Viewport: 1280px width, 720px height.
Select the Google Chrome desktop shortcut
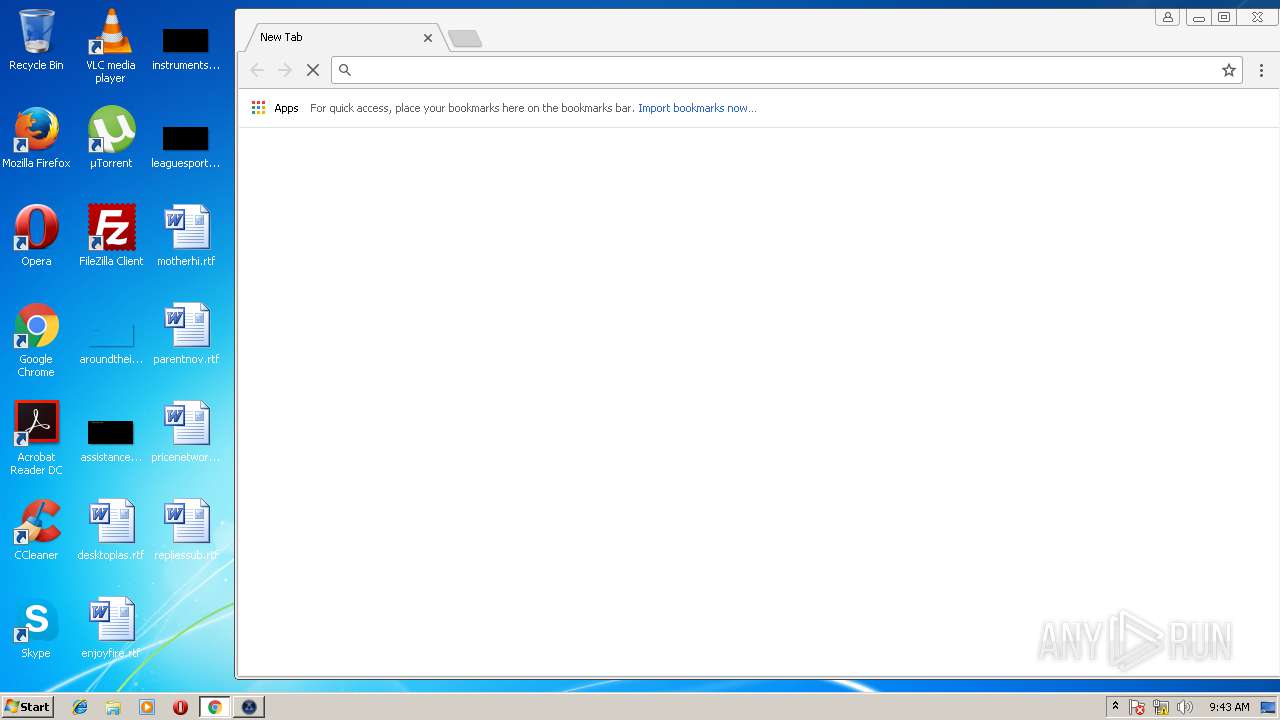[x=36, y=340]
